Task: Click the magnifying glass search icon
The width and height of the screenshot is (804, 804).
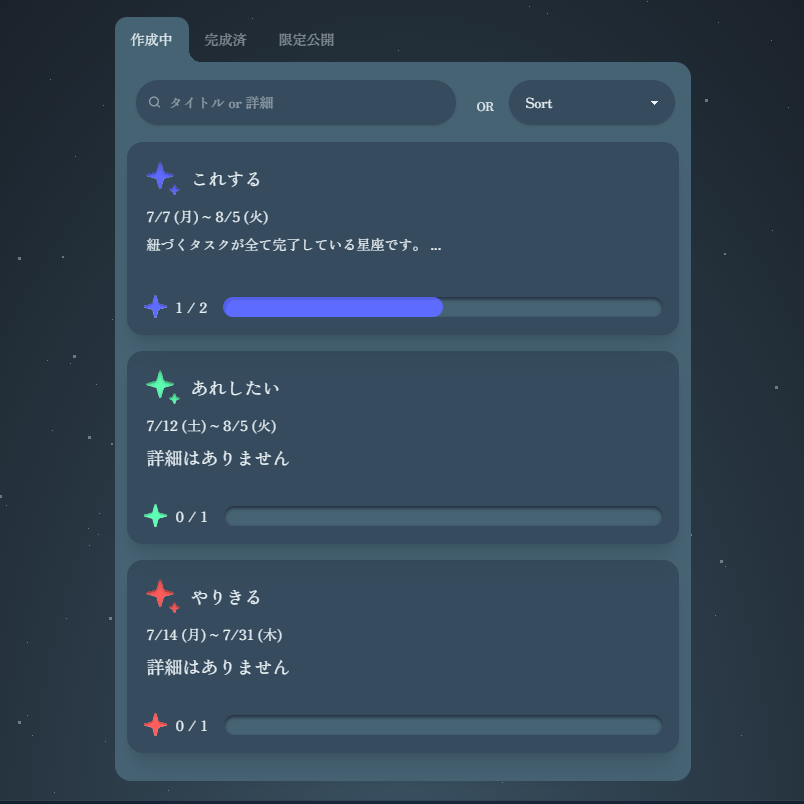Action: coord(155,101)
